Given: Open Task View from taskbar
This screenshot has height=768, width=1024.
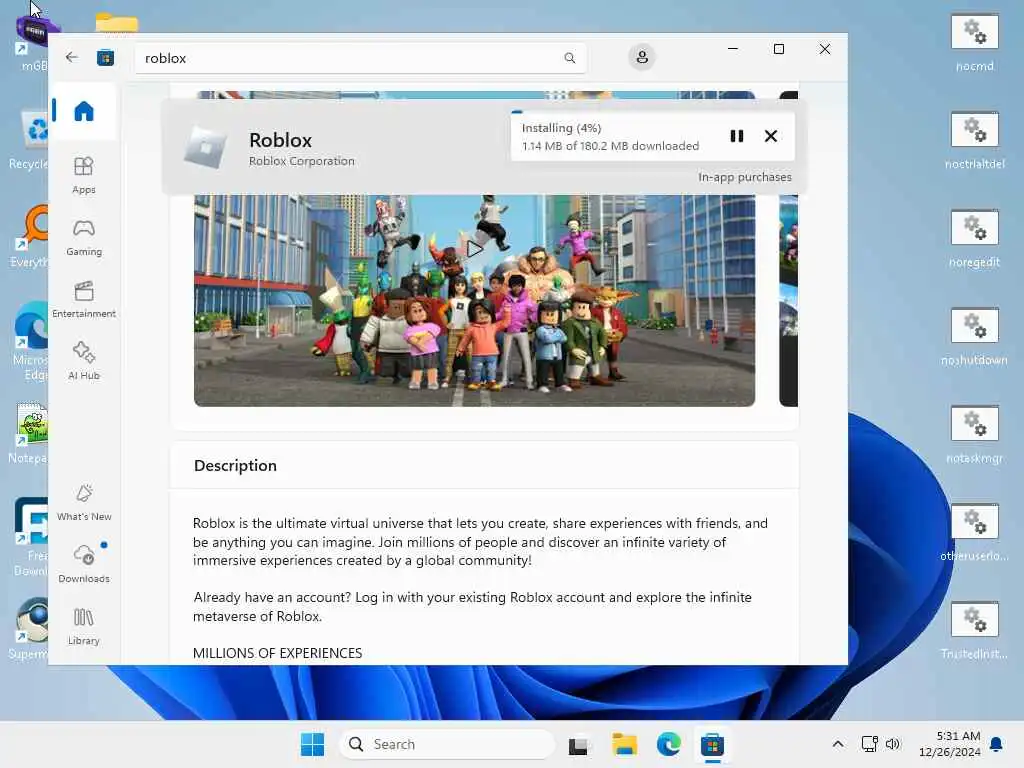Looking at the screenshot, I should click(578, 744).
